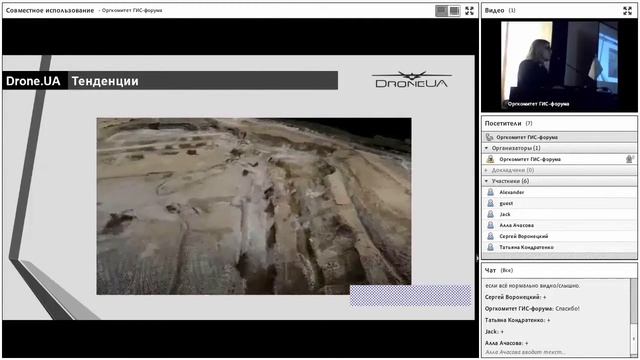
Task: Click the chat message from Алла Ачасова
Action: click(507, 343)
